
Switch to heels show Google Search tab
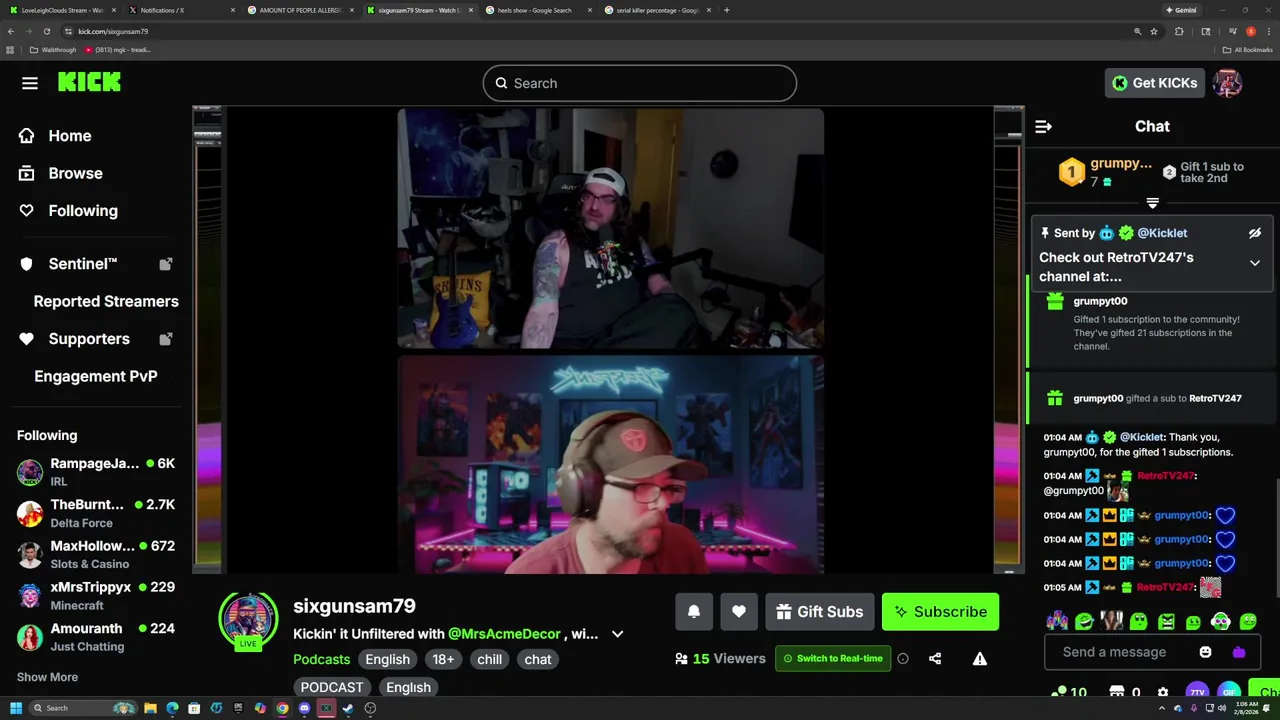tap(538, 10)
